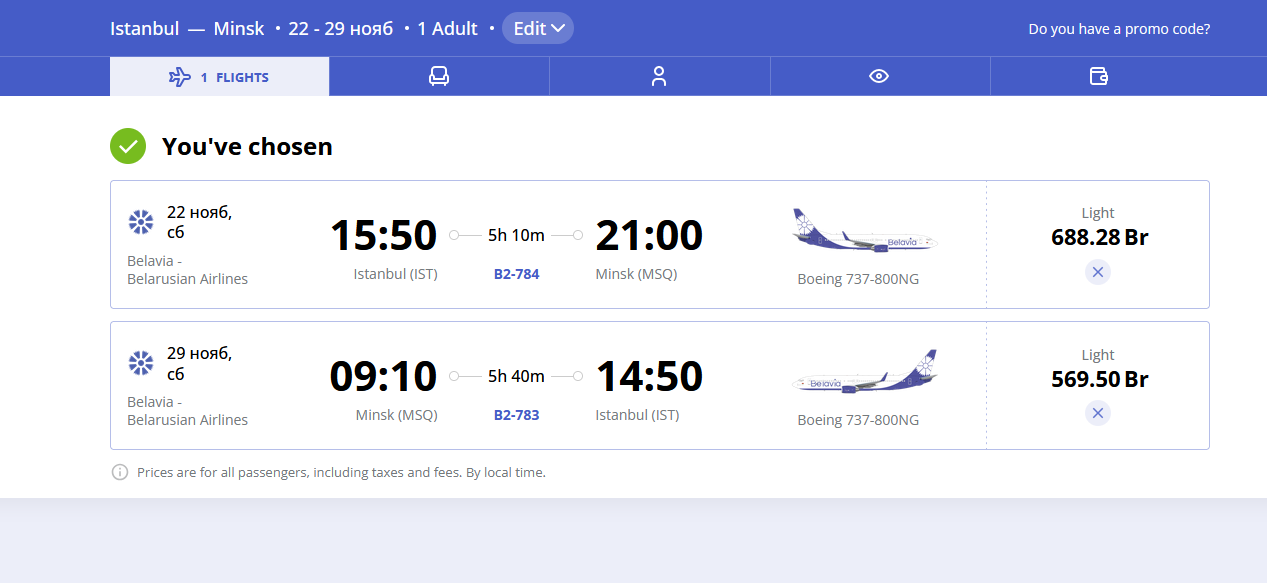Viewport: 1267px width, 583px height.
Task: Open the payment wallet step icon
Action: (1099, 76)
